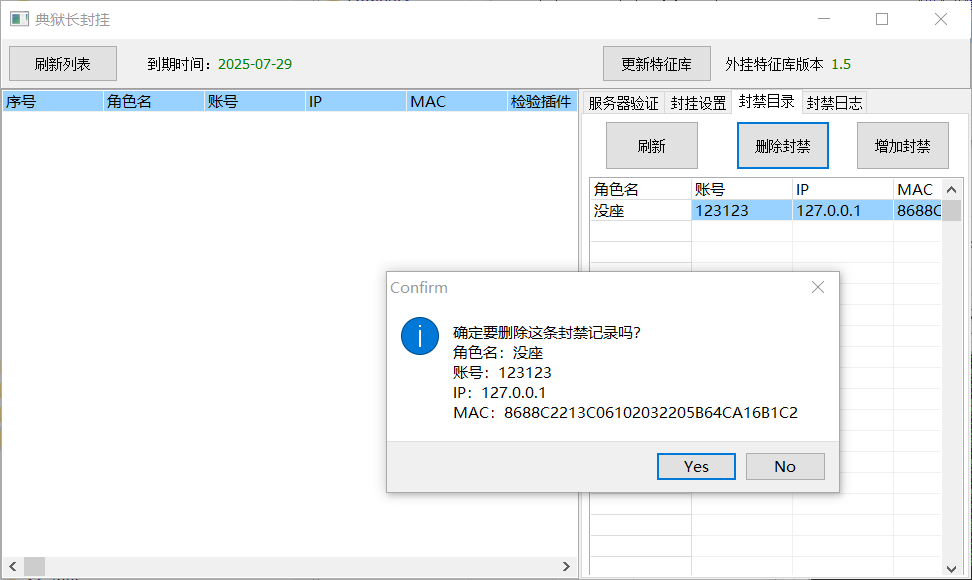Select the 封禁目录 tab
This screenshot has height=580, width=972.
click(x=766, y=101)
